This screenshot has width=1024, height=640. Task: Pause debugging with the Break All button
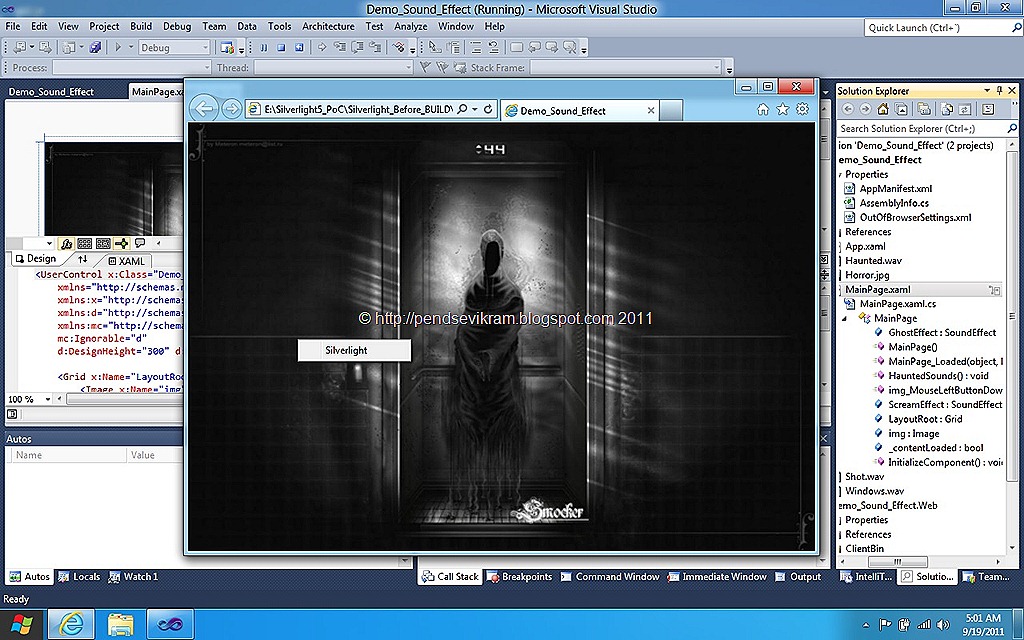click(x=264, y=47)
